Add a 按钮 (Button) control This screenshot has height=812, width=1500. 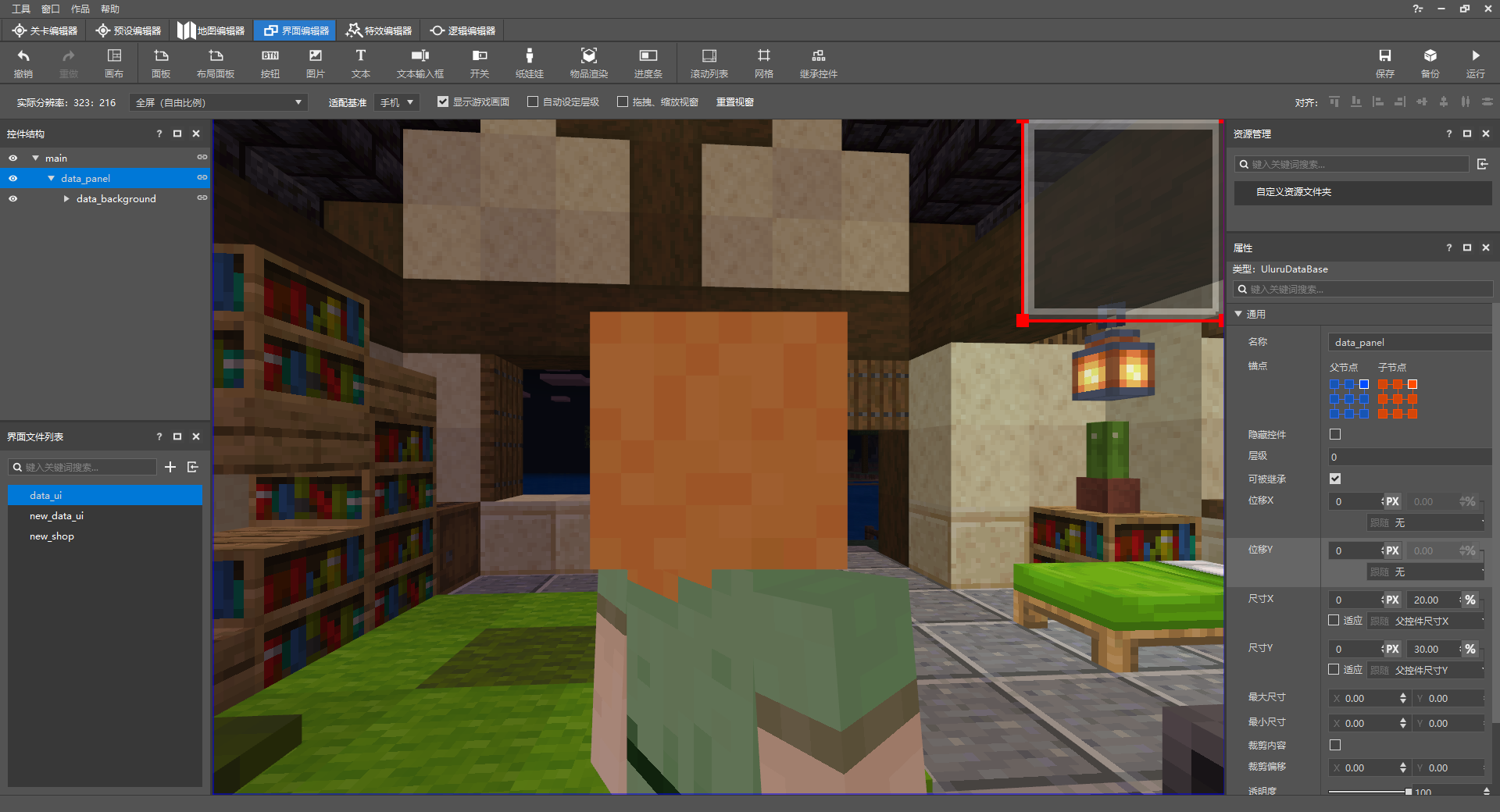point(270,63)
